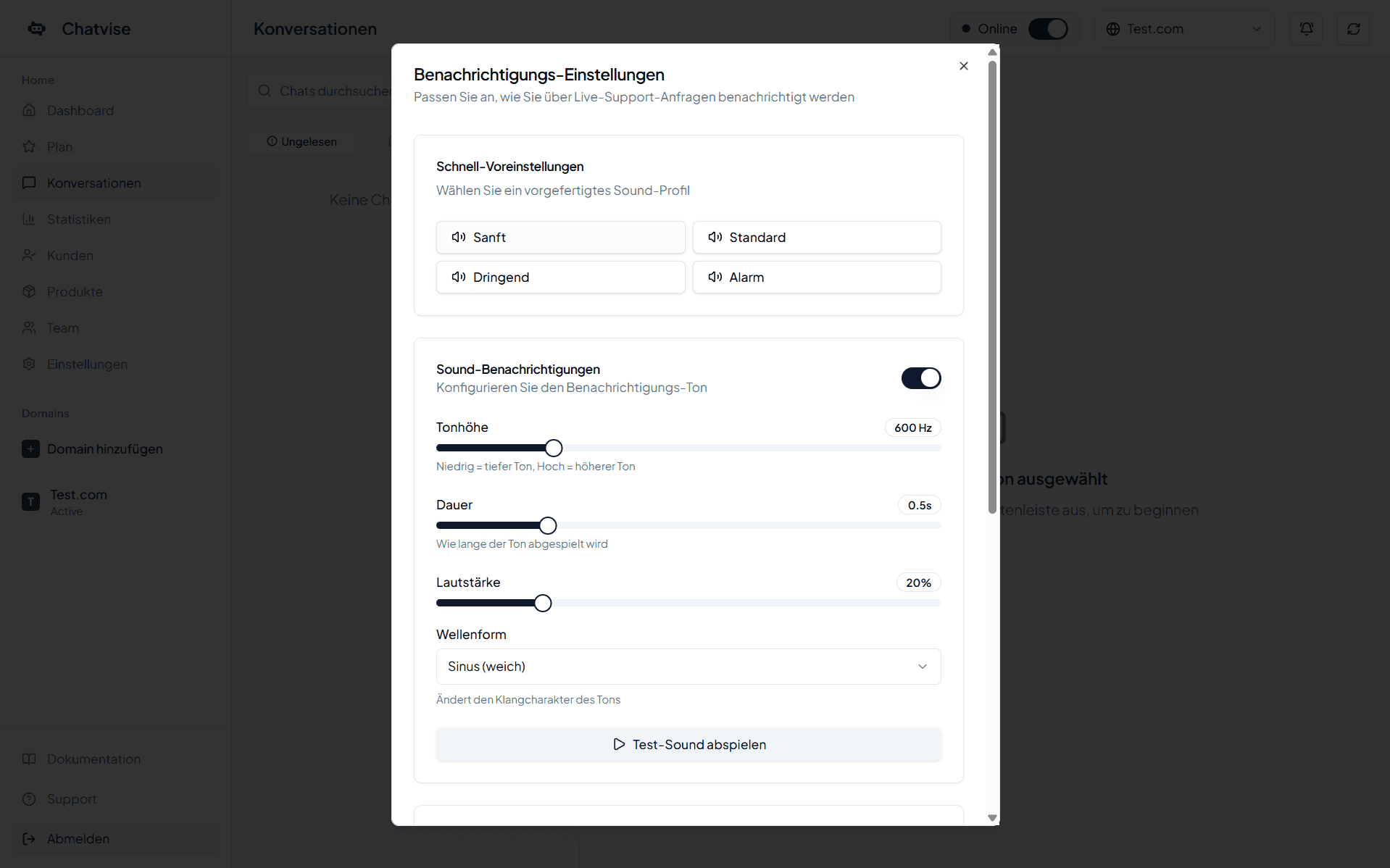
Task: Toggle the Online status switch
Action: coord(1049,29)
